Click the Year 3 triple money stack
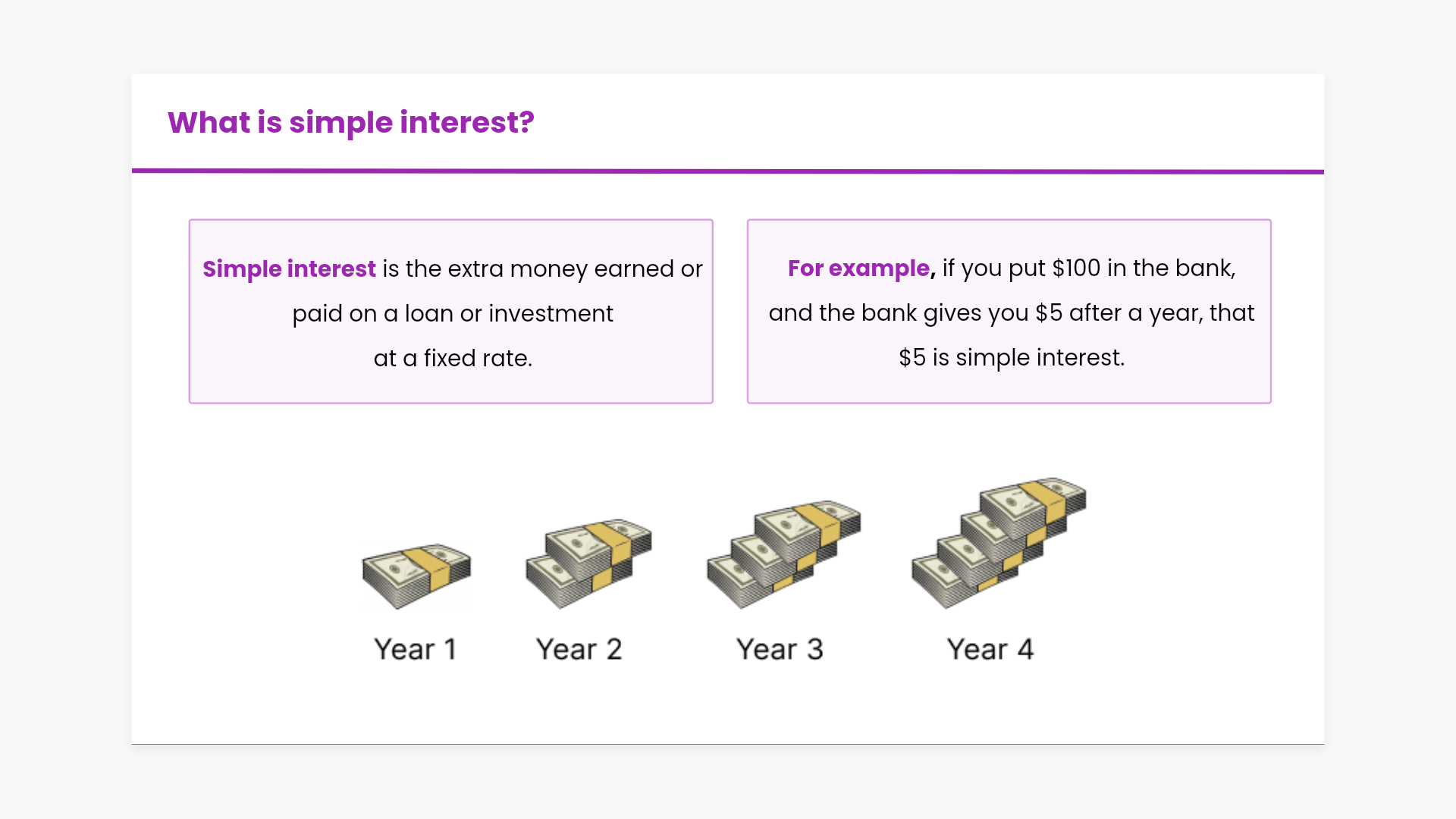Screen dimensions: 1456x819 (783, 554)
